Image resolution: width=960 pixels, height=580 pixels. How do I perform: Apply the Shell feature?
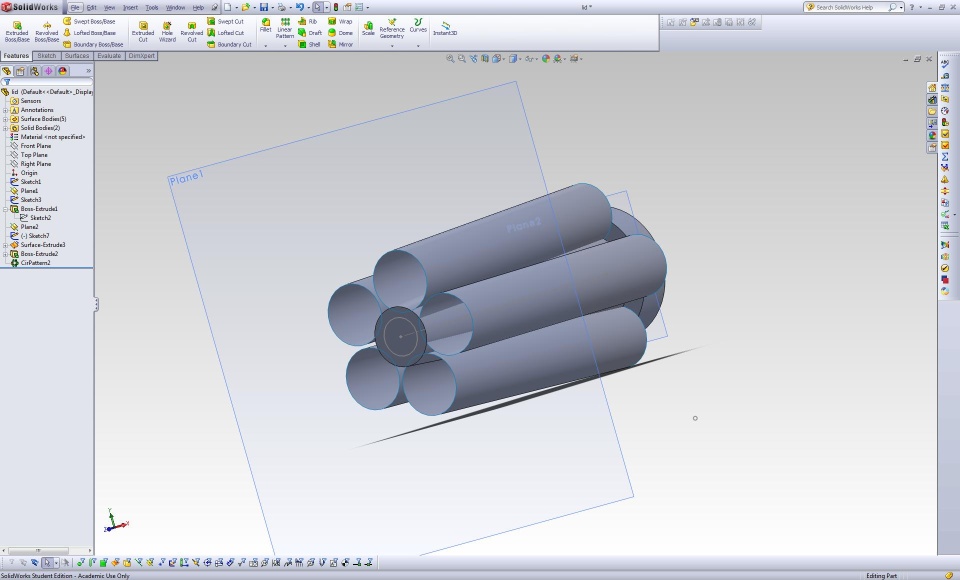tap(309, 44)
